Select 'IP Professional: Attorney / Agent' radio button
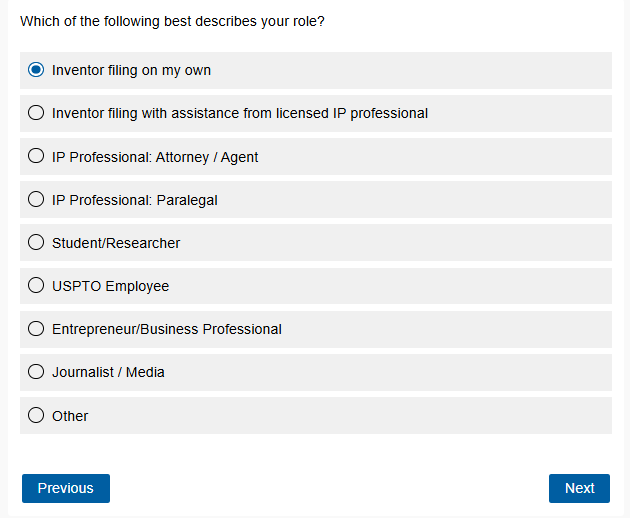 point(36,156)
